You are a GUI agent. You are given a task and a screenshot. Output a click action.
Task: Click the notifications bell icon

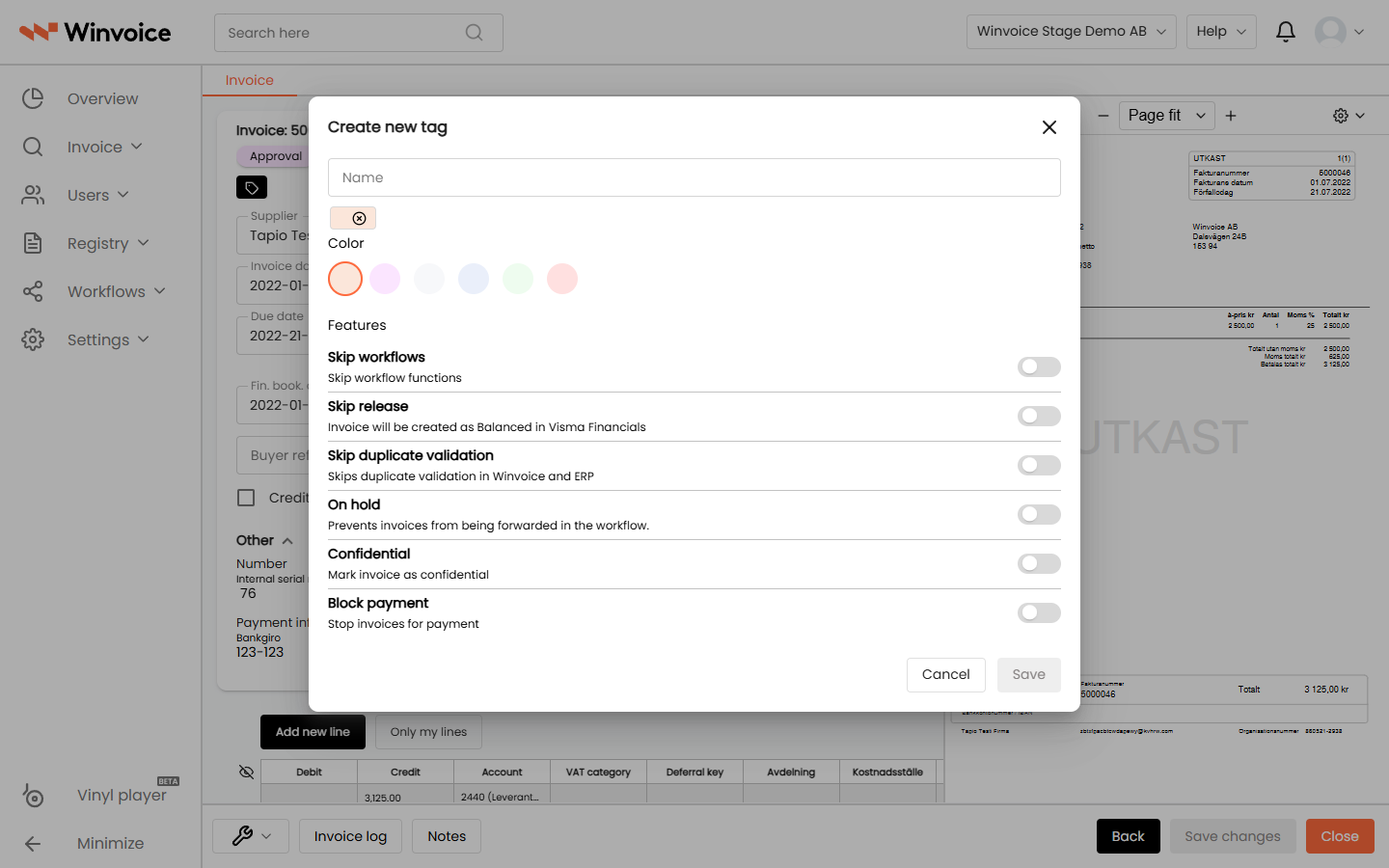(1285, 32)
